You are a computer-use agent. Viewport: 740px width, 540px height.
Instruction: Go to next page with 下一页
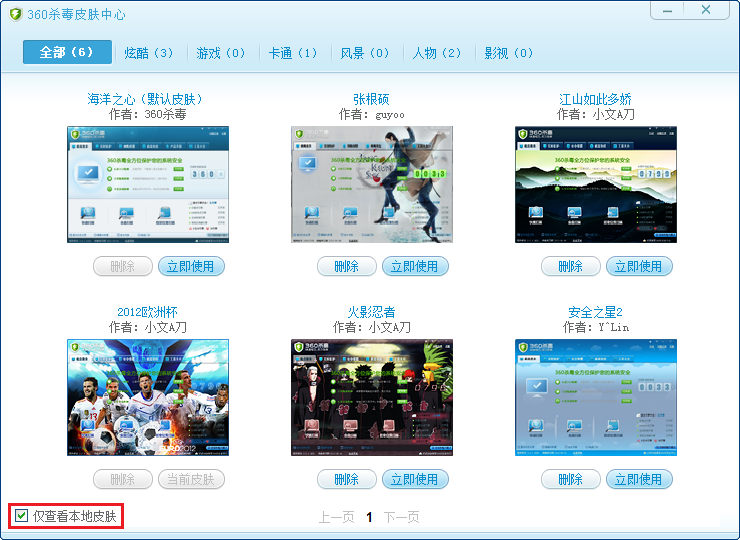402,517
